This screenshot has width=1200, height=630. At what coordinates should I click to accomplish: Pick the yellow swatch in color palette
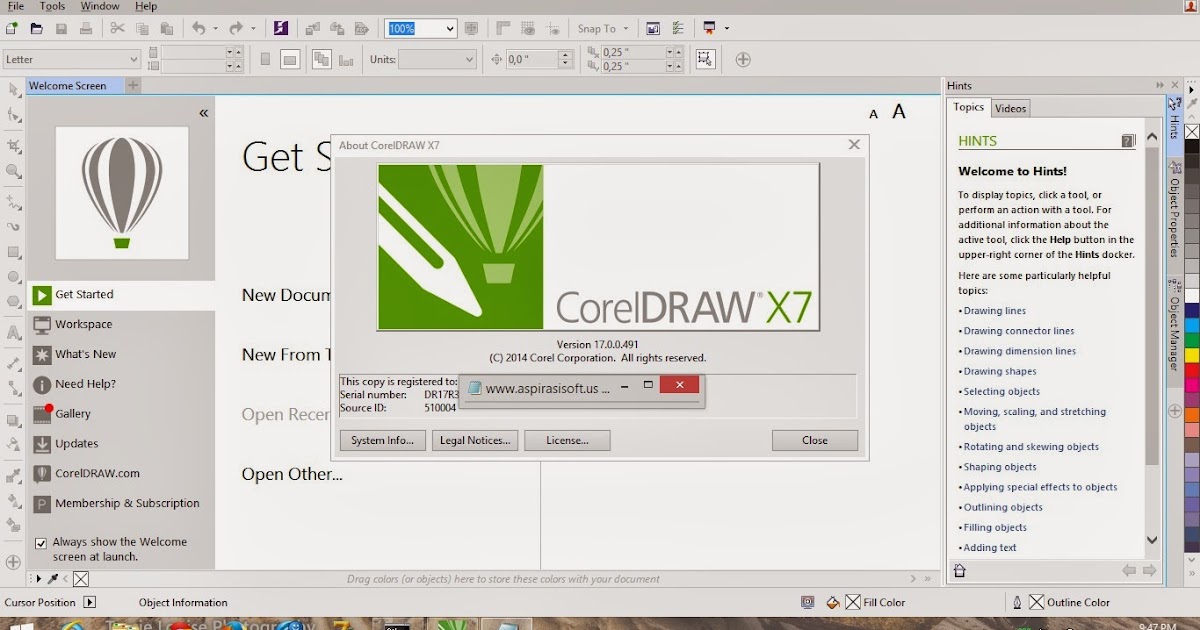tap(1192, 355)
